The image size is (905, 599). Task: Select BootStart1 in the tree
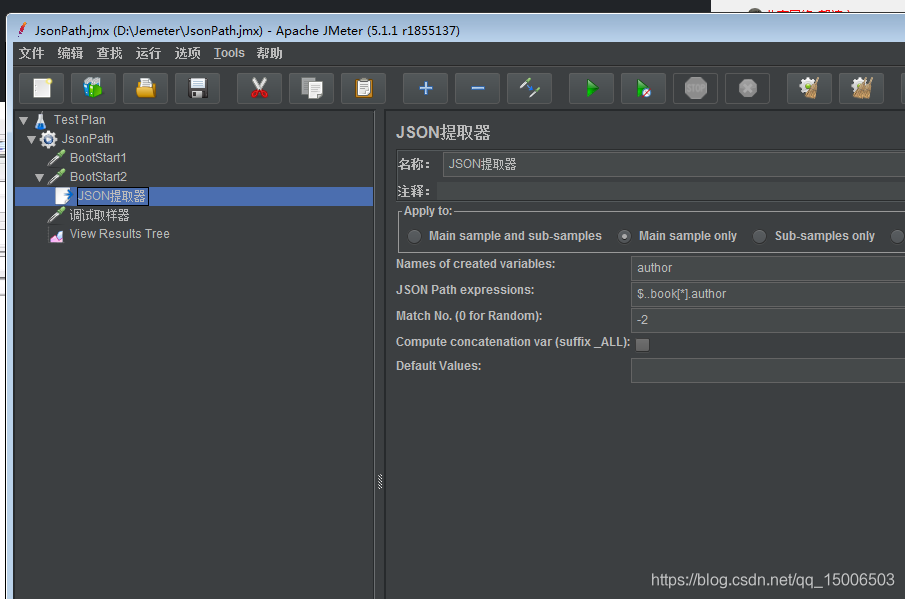click(x=98, y=158)
